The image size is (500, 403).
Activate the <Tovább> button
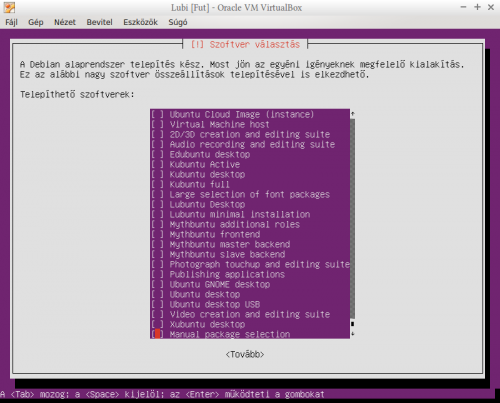tap(245, 354)
